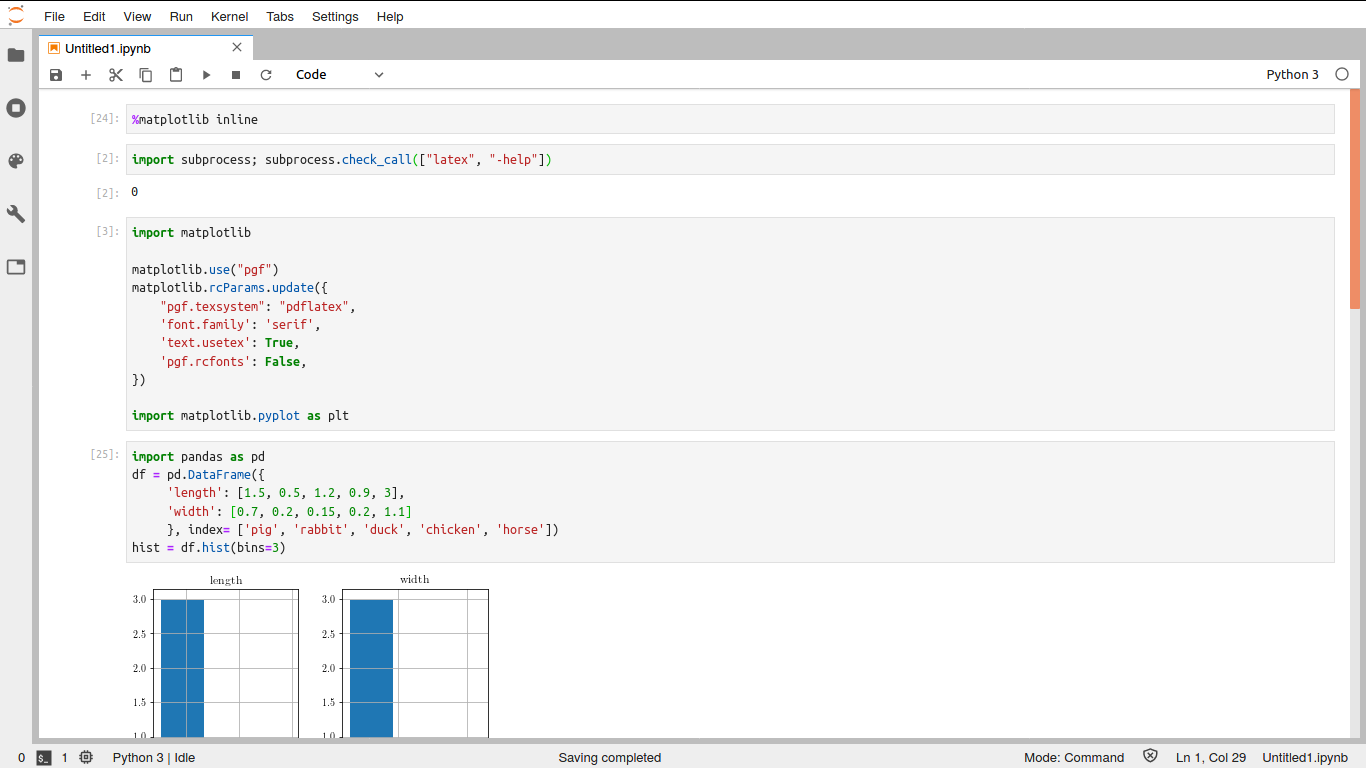The width and height of the screenshot is (1366, 768).
Task: Open the Commands palette sidebar icon
Action: (16, 161)
